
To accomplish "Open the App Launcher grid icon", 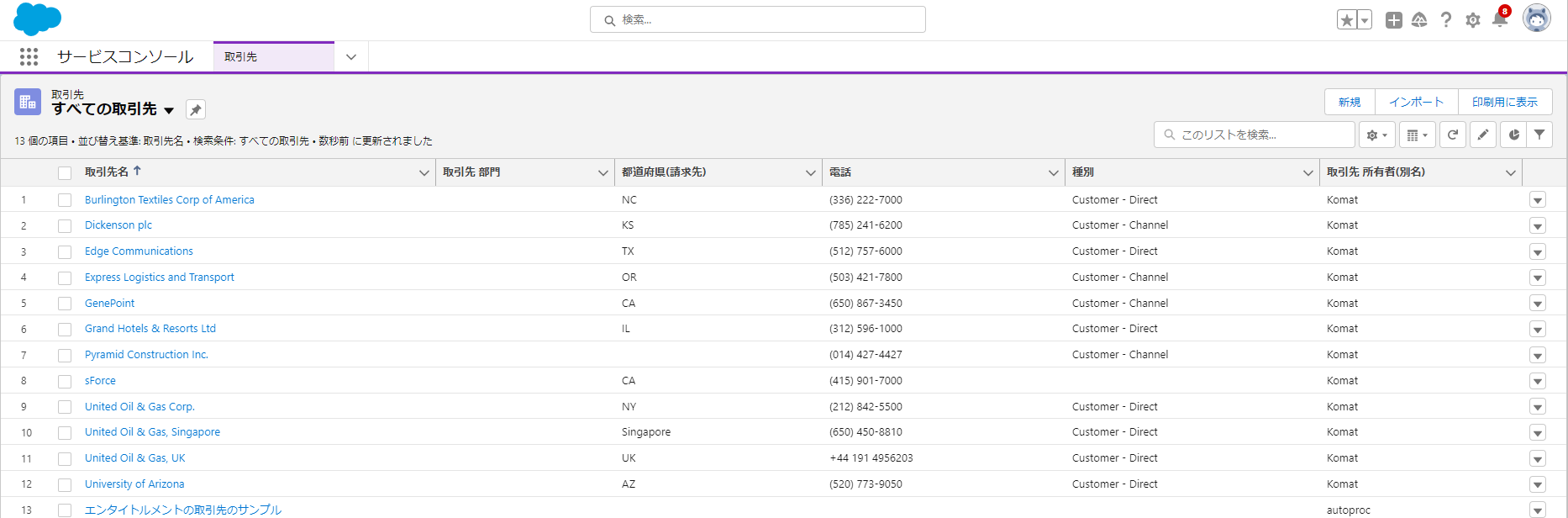I will click(29, 56).
